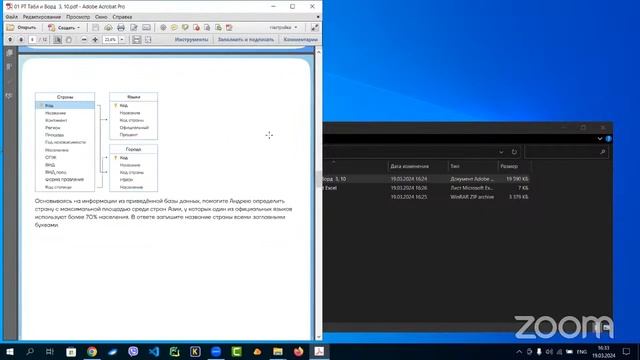Screen dimensions: 640x360
Task: Open the Заполнить и подписать panel
Action: [x=246, y=40]
